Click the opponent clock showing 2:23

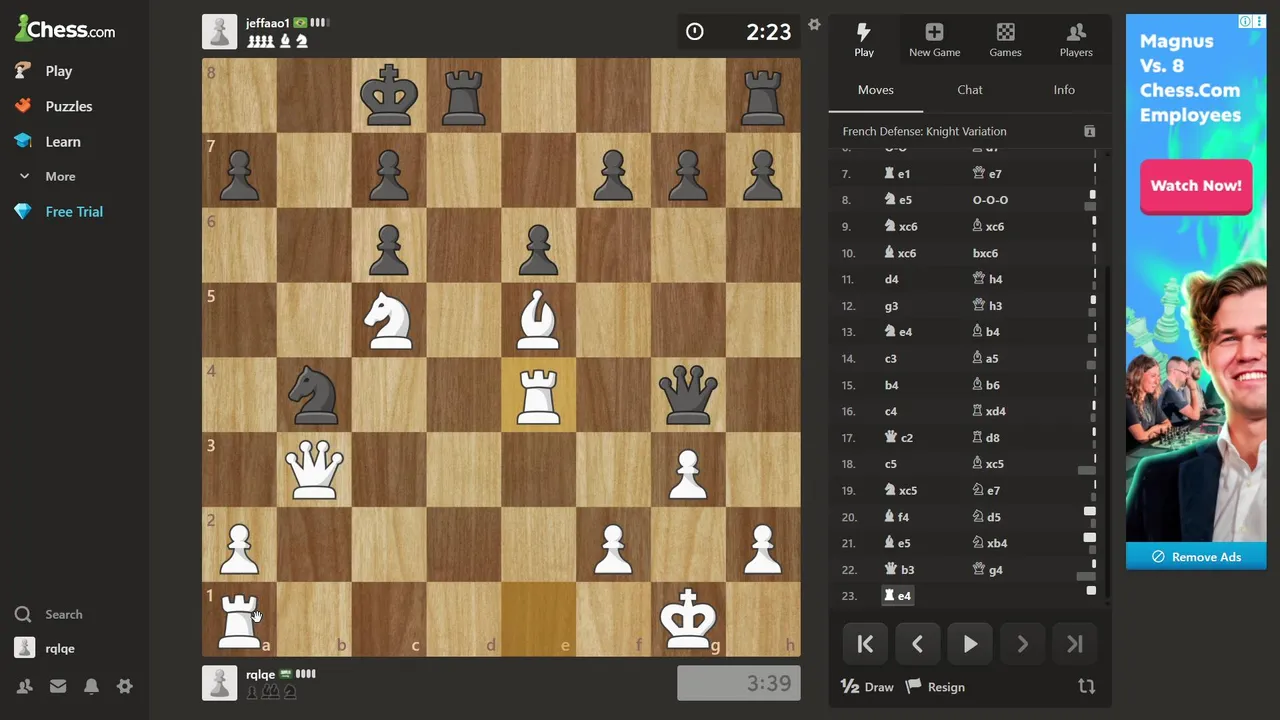point(739,32)
